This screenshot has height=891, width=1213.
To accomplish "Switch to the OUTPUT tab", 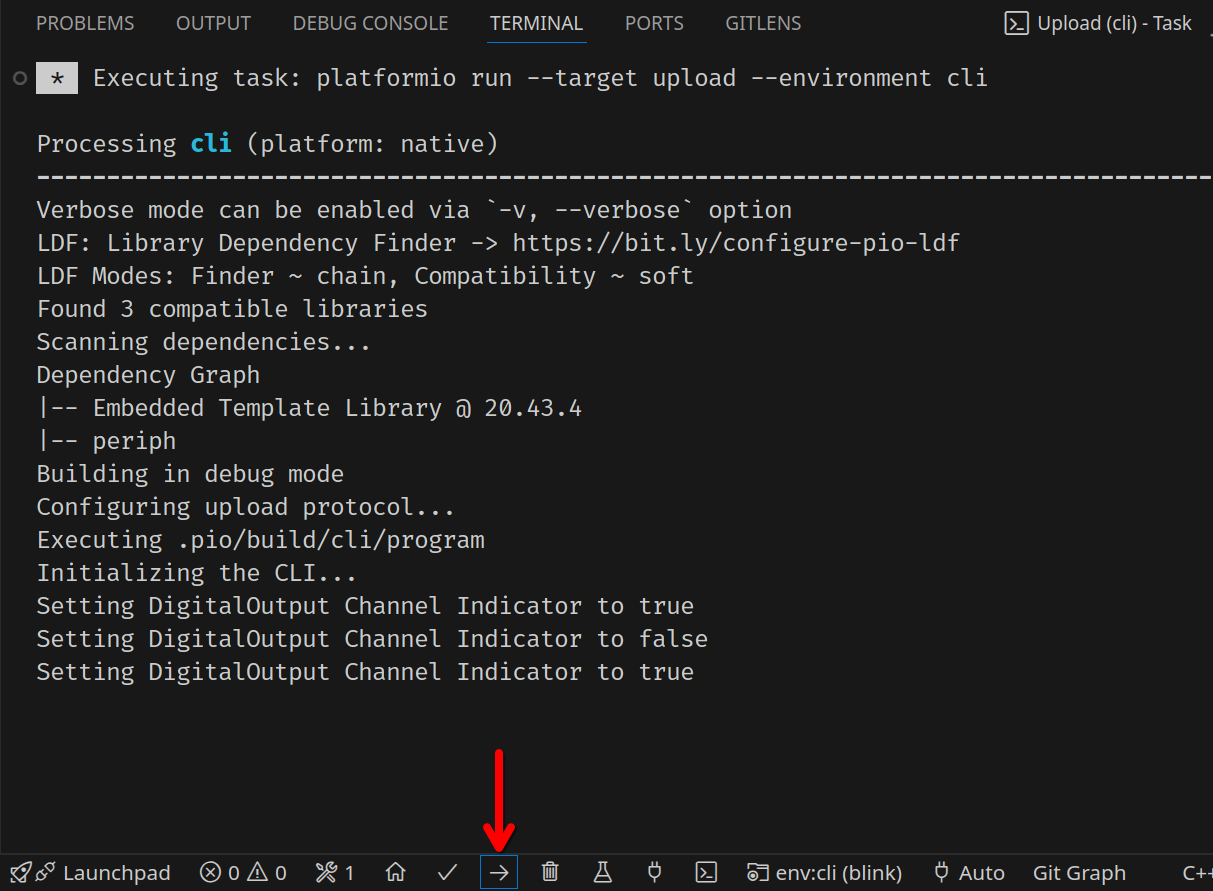I will point(213,23).
